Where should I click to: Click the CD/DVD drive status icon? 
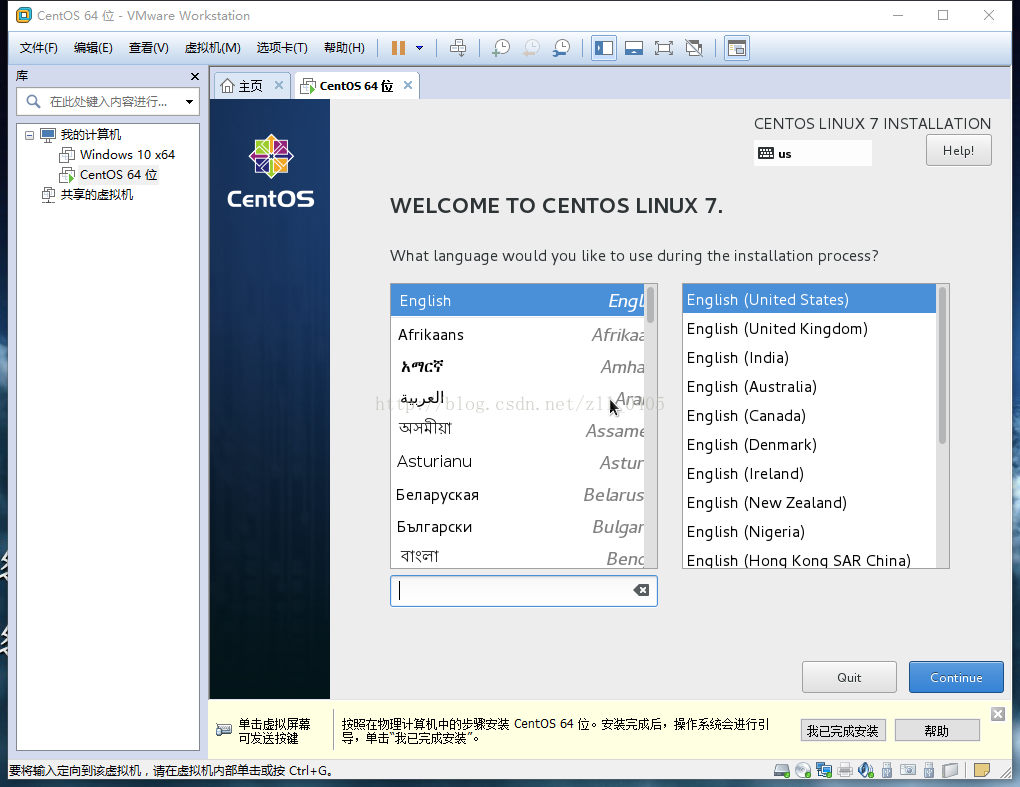pyautogui.click(x=803, y=771)
